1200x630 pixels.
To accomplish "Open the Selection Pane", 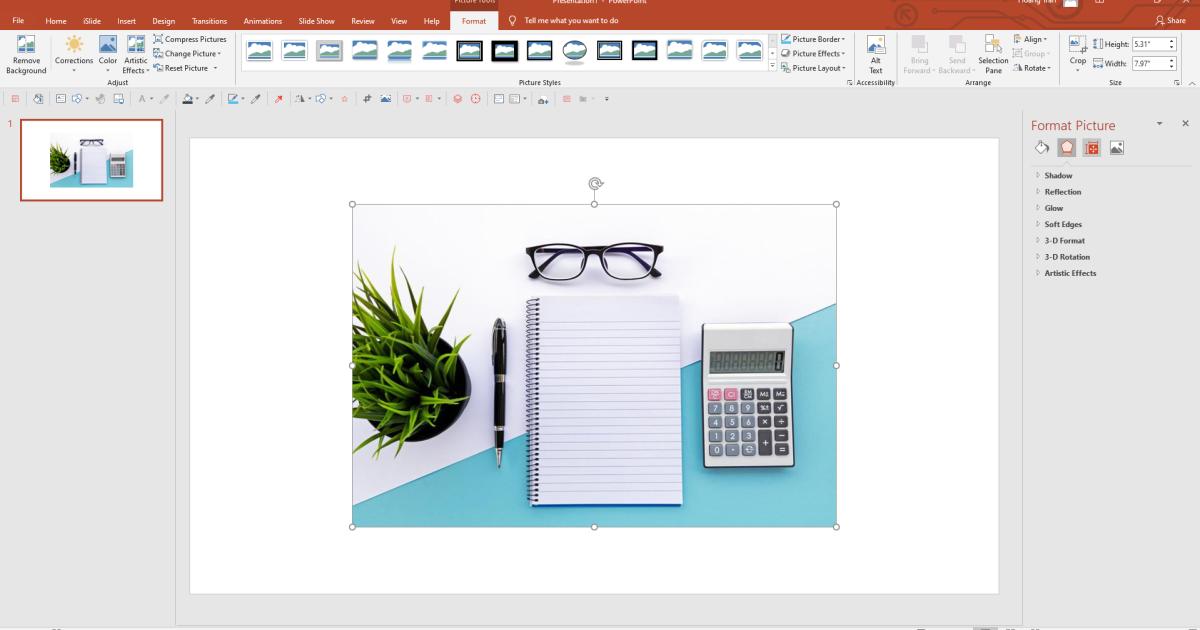I will pos(993,52).
